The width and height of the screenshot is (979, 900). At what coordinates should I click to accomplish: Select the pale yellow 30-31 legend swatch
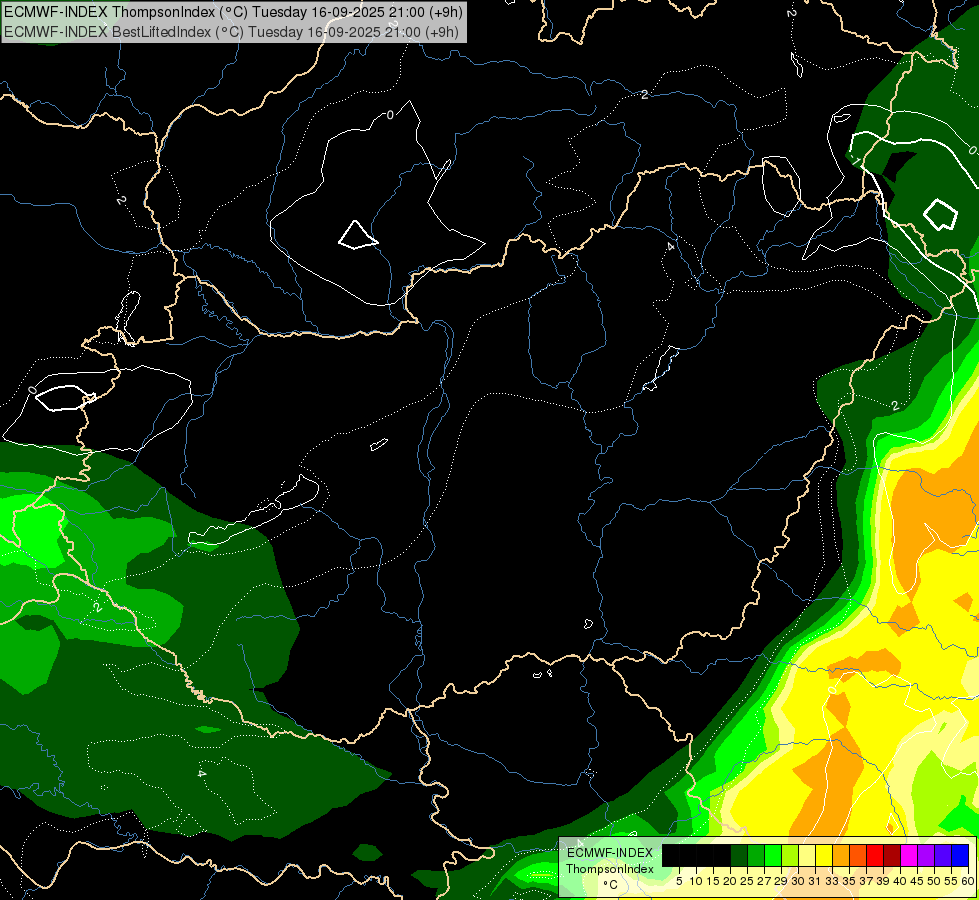[x=807, y=856]
